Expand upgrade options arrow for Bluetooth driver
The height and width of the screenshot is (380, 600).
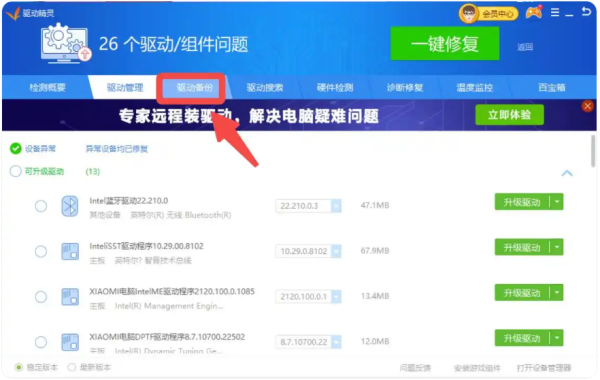pyautogui.click(x=557, y=202)
